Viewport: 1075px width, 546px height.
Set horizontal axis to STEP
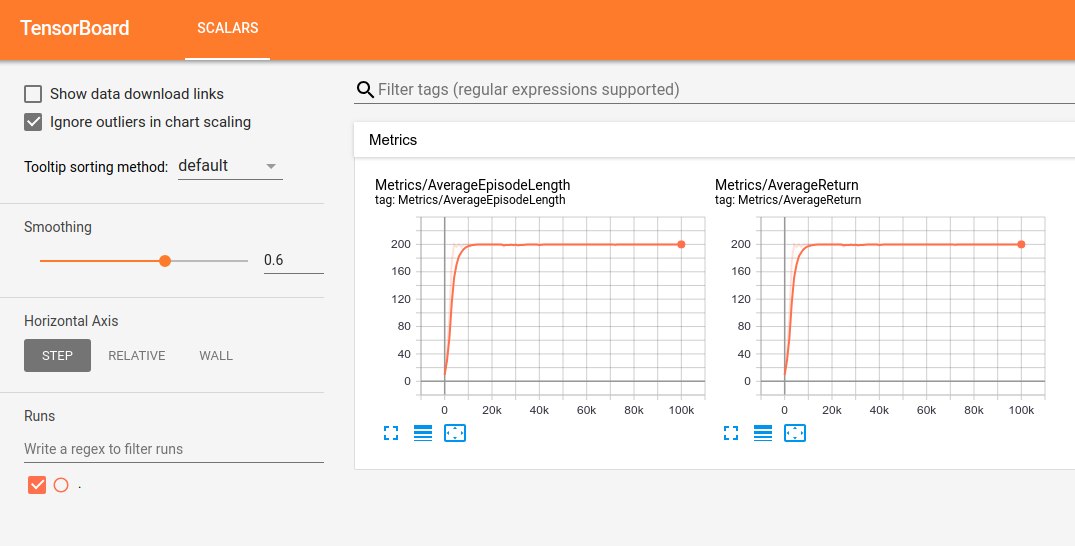coord(57,355)
